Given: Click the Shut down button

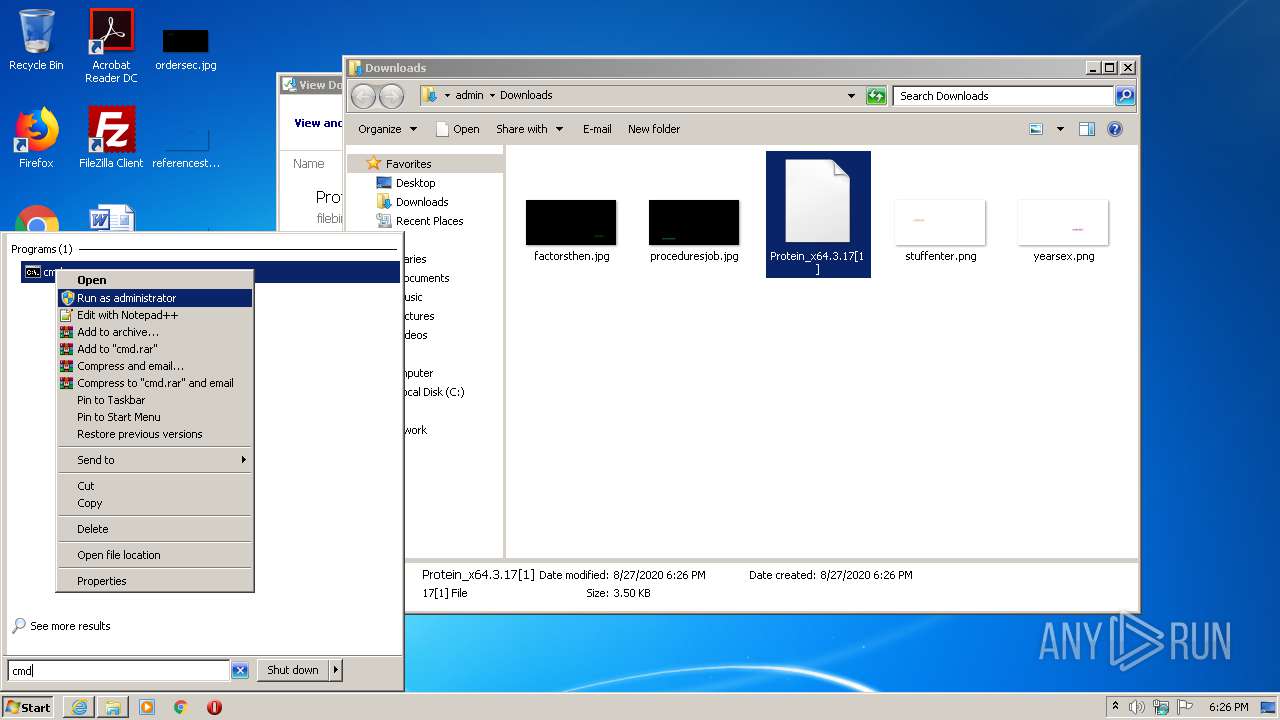Looking at the screenshot, I should 293,670.
